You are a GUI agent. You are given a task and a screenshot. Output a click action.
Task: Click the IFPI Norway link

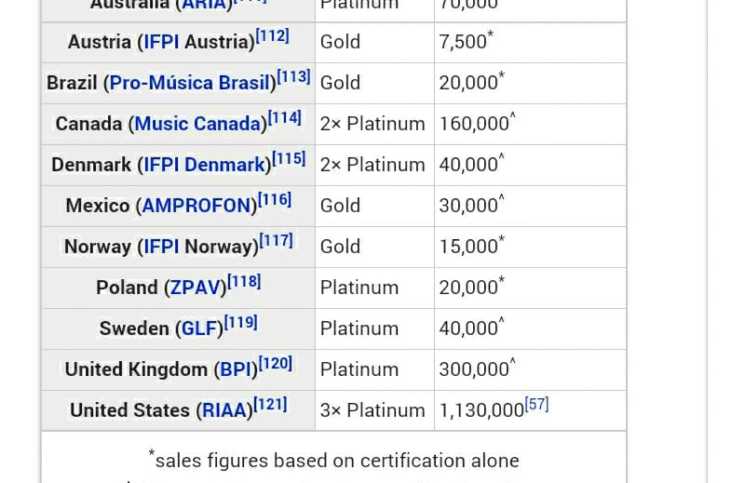[199, 247]
